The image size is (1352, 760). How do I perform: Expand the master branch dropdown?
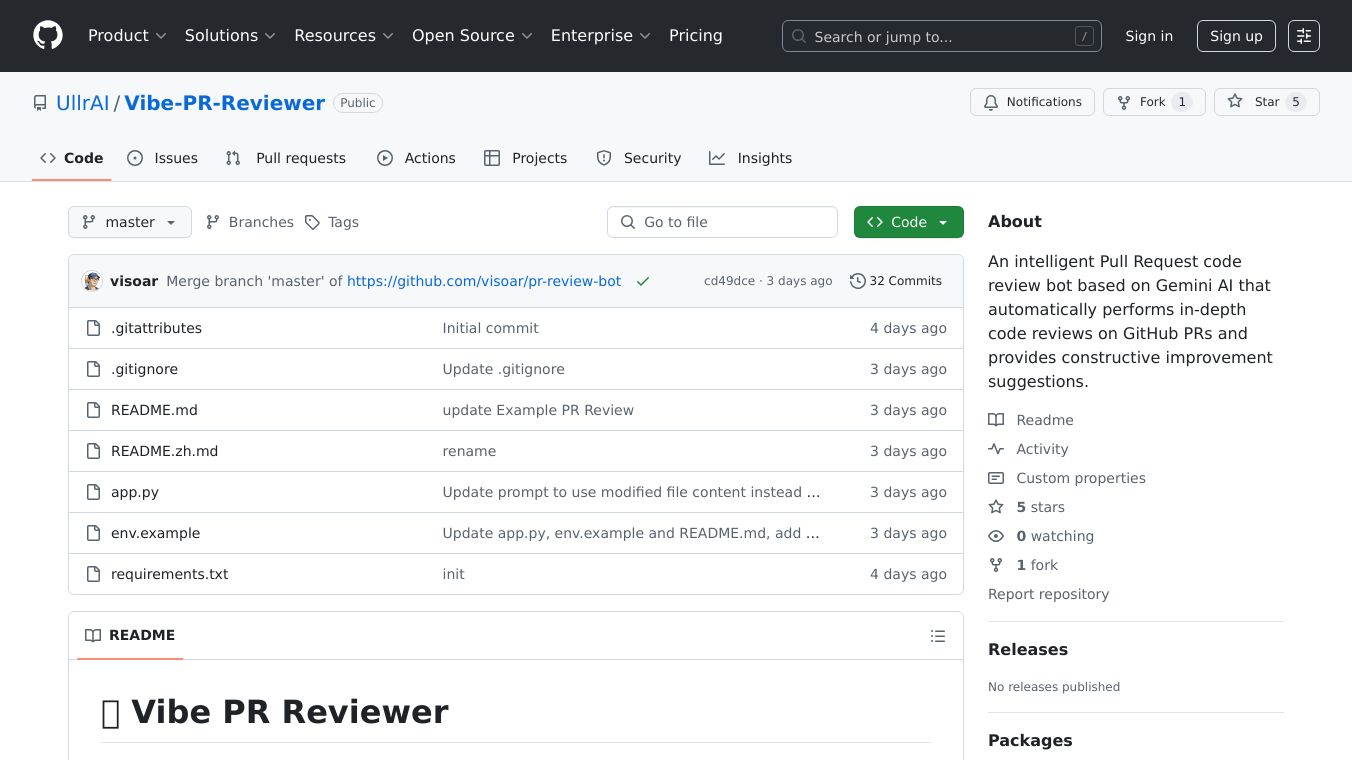(x=130, y=222)
